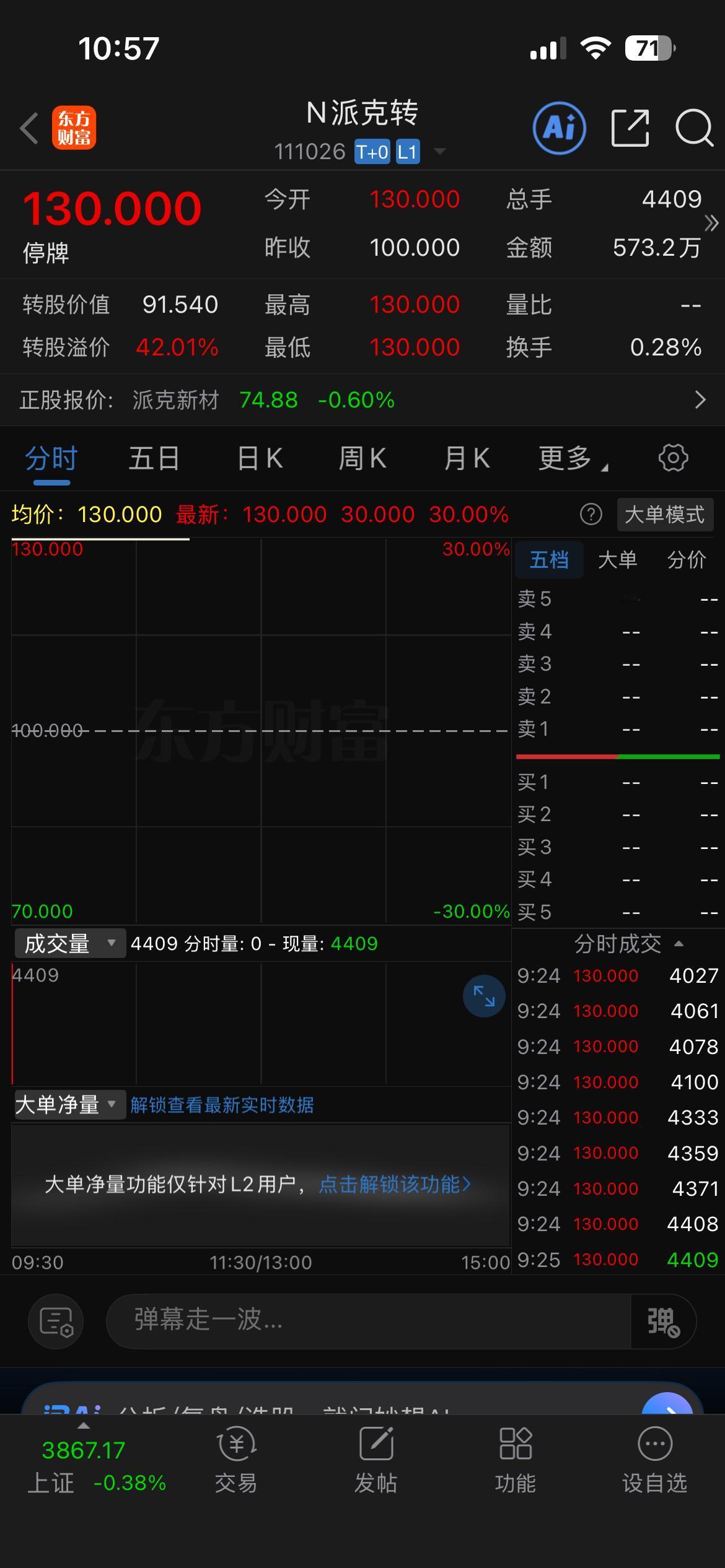Tap the 转股溢价 42.01% value
The image size is (725, 1568).
click(177, 347)
